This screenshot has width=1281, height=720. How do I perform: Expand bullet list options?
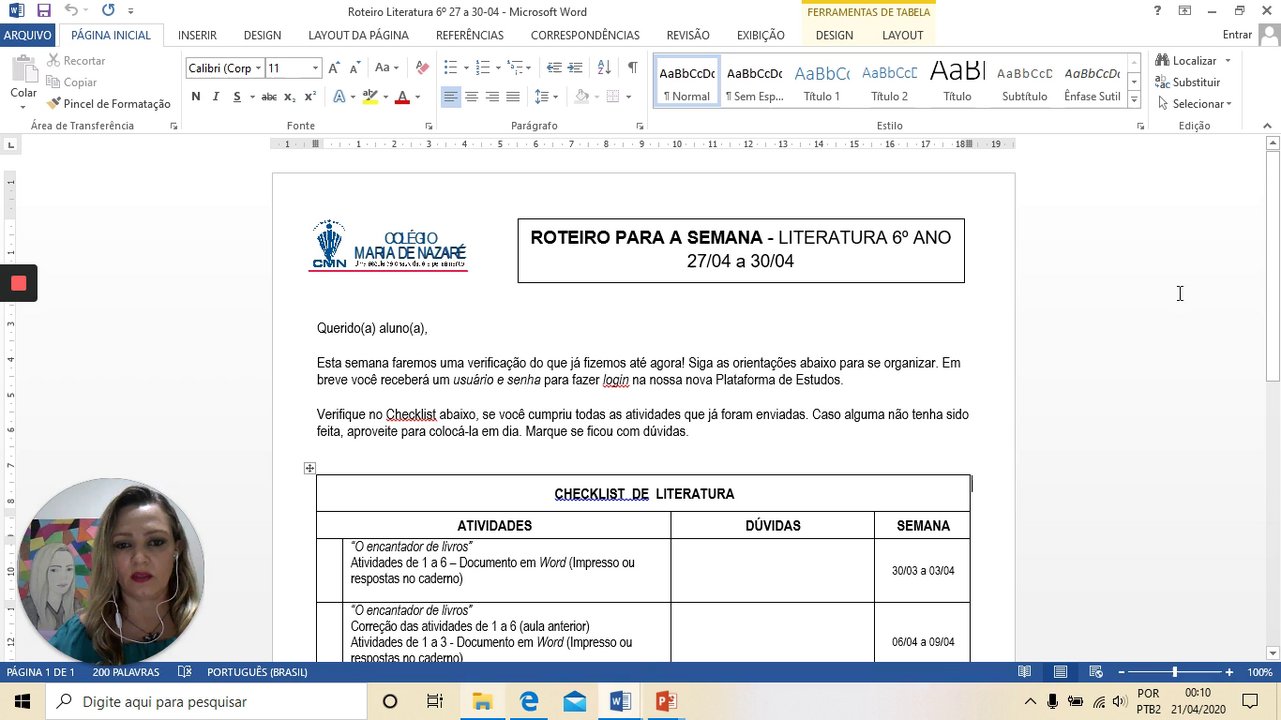466,68
